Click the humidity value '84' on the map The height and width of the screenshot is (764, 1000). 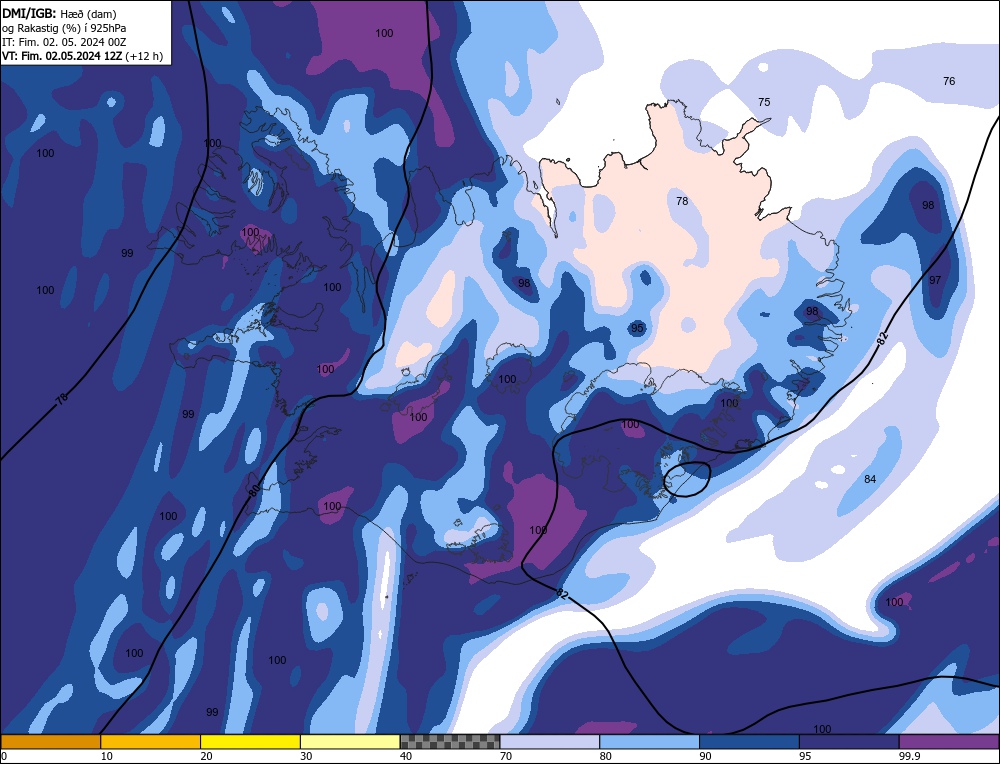point(870,480)
